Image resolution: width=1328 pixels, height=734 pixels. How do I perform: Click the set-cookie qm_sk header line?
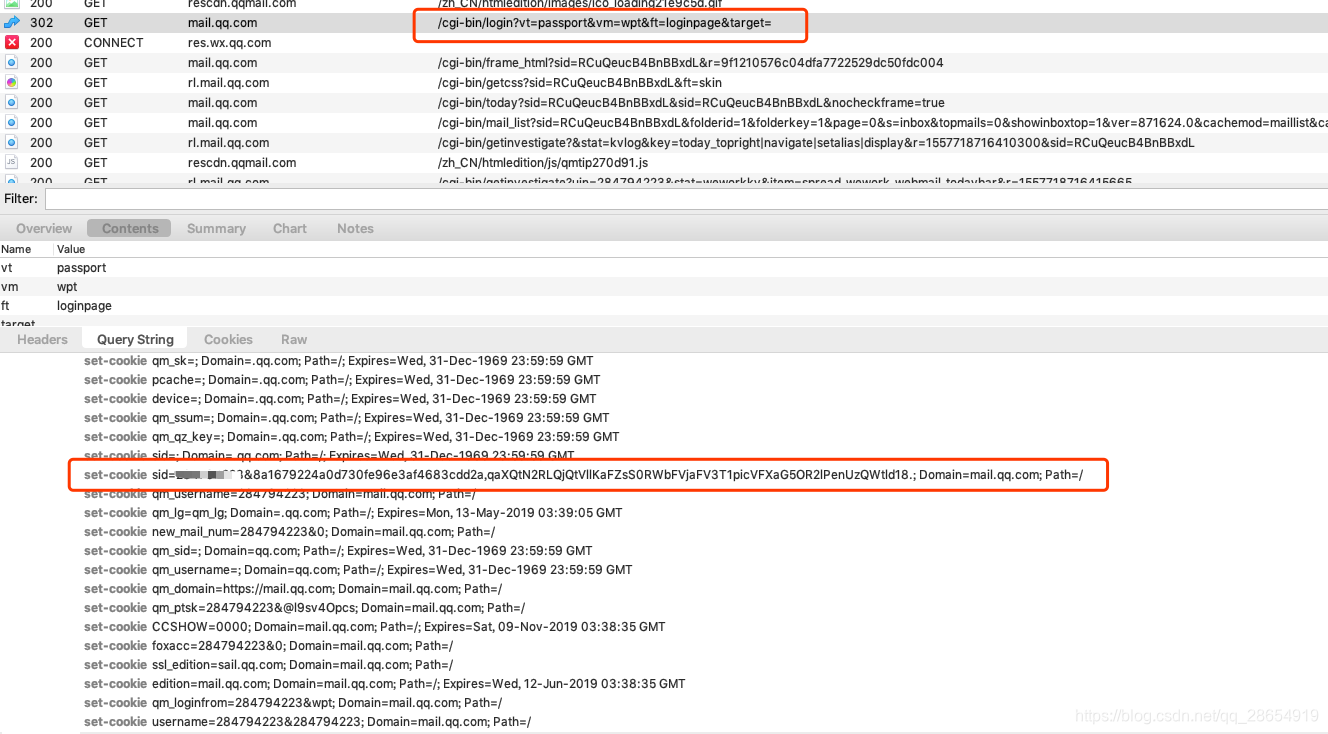(x=338, y=360)
